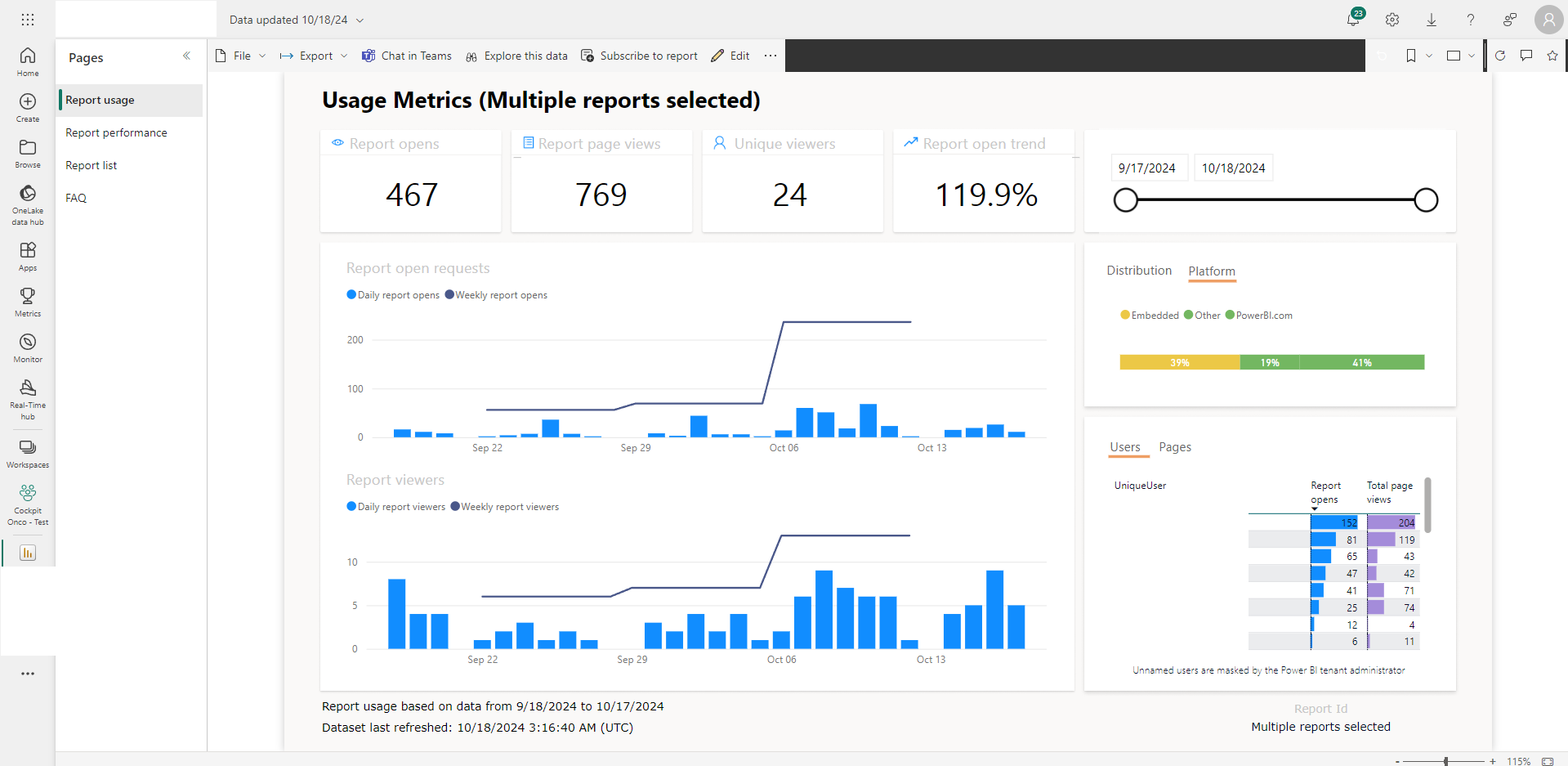Click the fit to page icon in status bar
Screen dimensions: 1568x766
(1547, 761)
